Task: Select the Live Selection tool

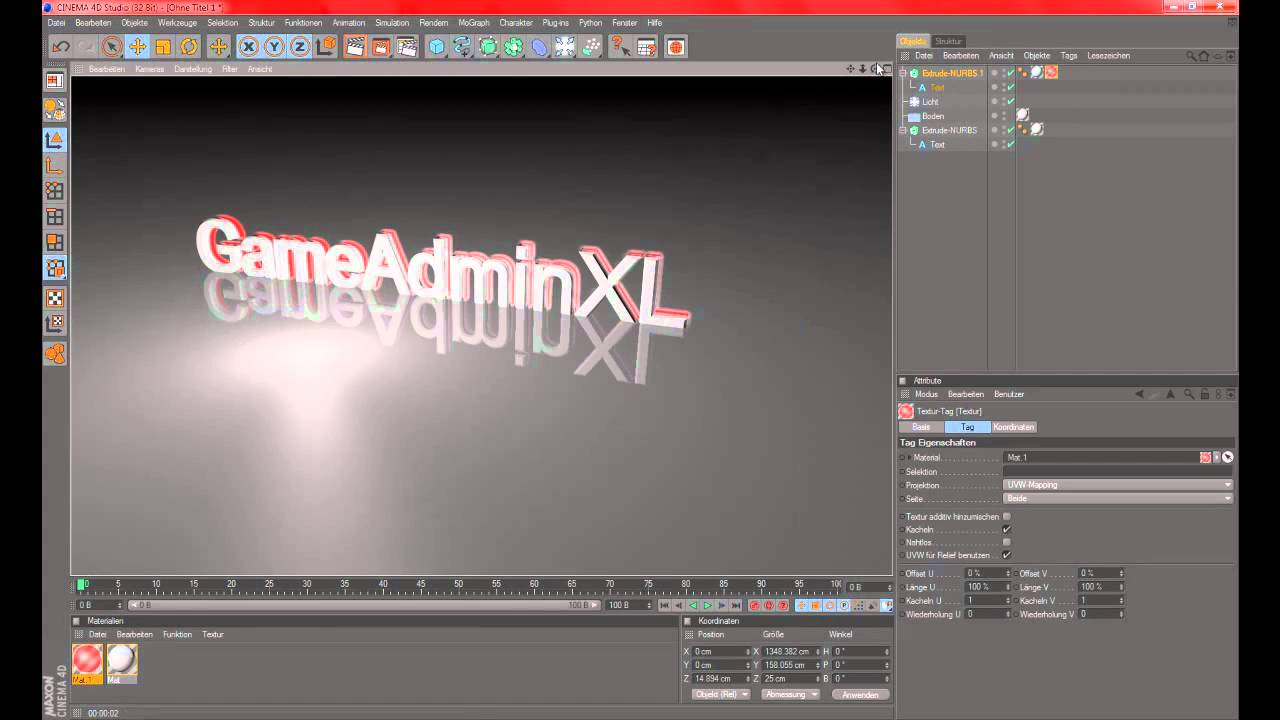Action: pyautogui.click(x=112, y=47)
